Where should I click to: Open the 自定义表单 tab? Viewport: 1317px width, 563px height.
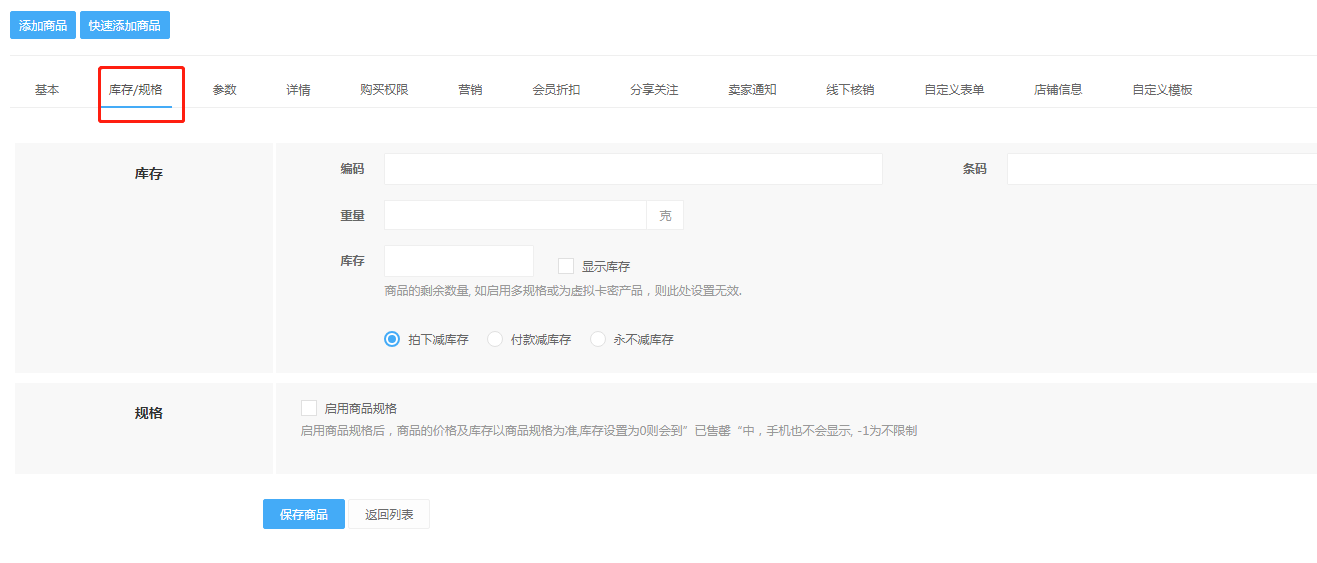[954, 90]
